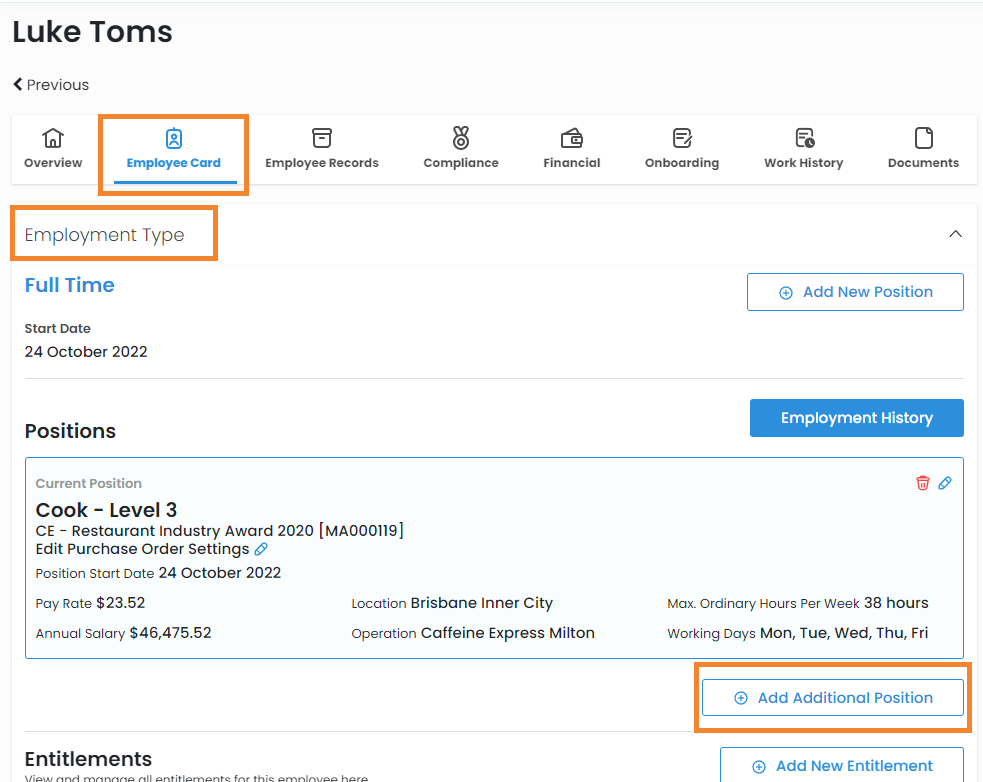Click Add New Entitlement button
983x782 pixels.
coord(841,766)
